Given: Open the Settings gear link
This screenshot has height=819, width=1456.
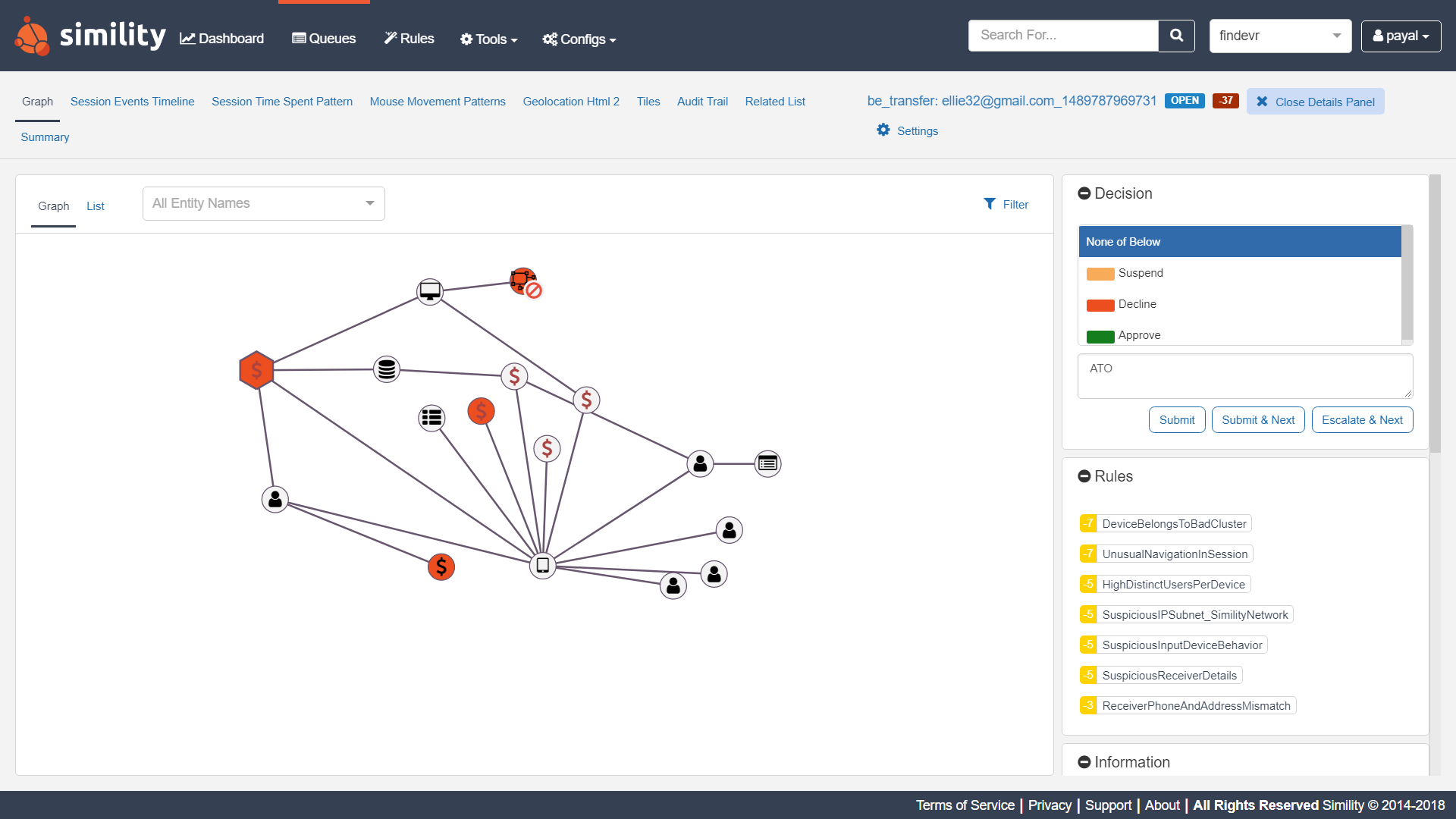Looking at the screenshot, I should 908,130.
